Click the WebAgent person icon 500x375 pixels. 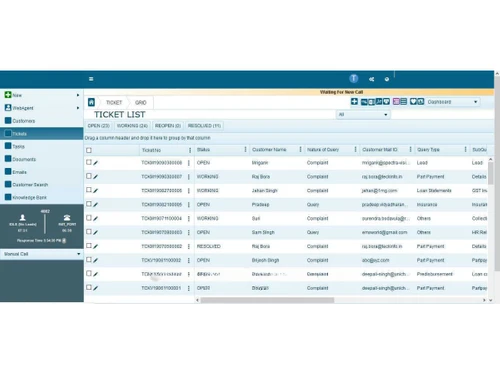pos(8,108)
